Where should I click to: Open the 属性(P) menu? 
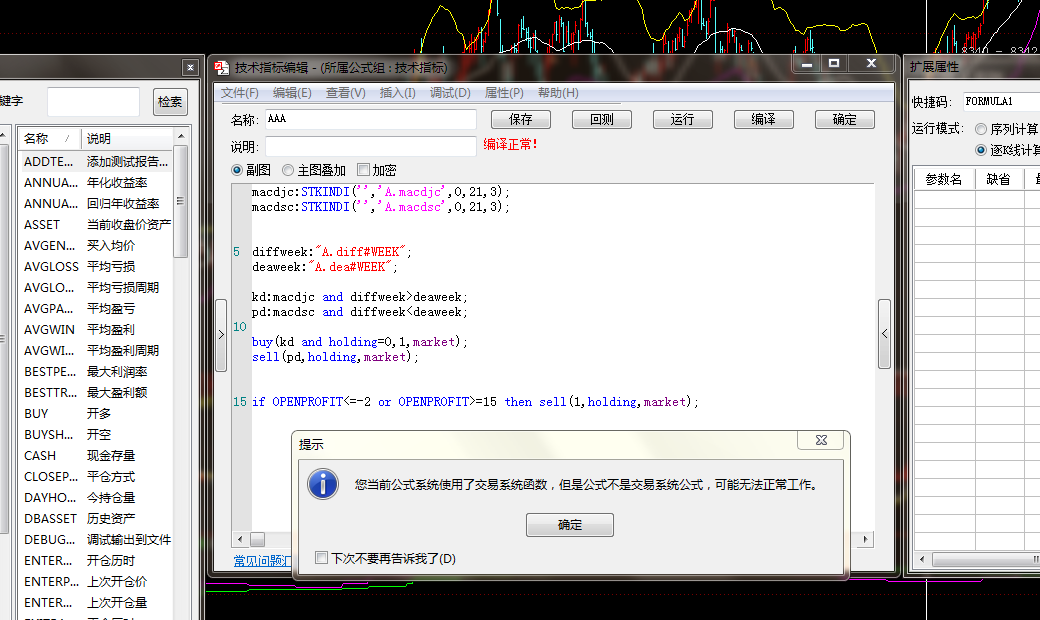(x=504, y=93)
